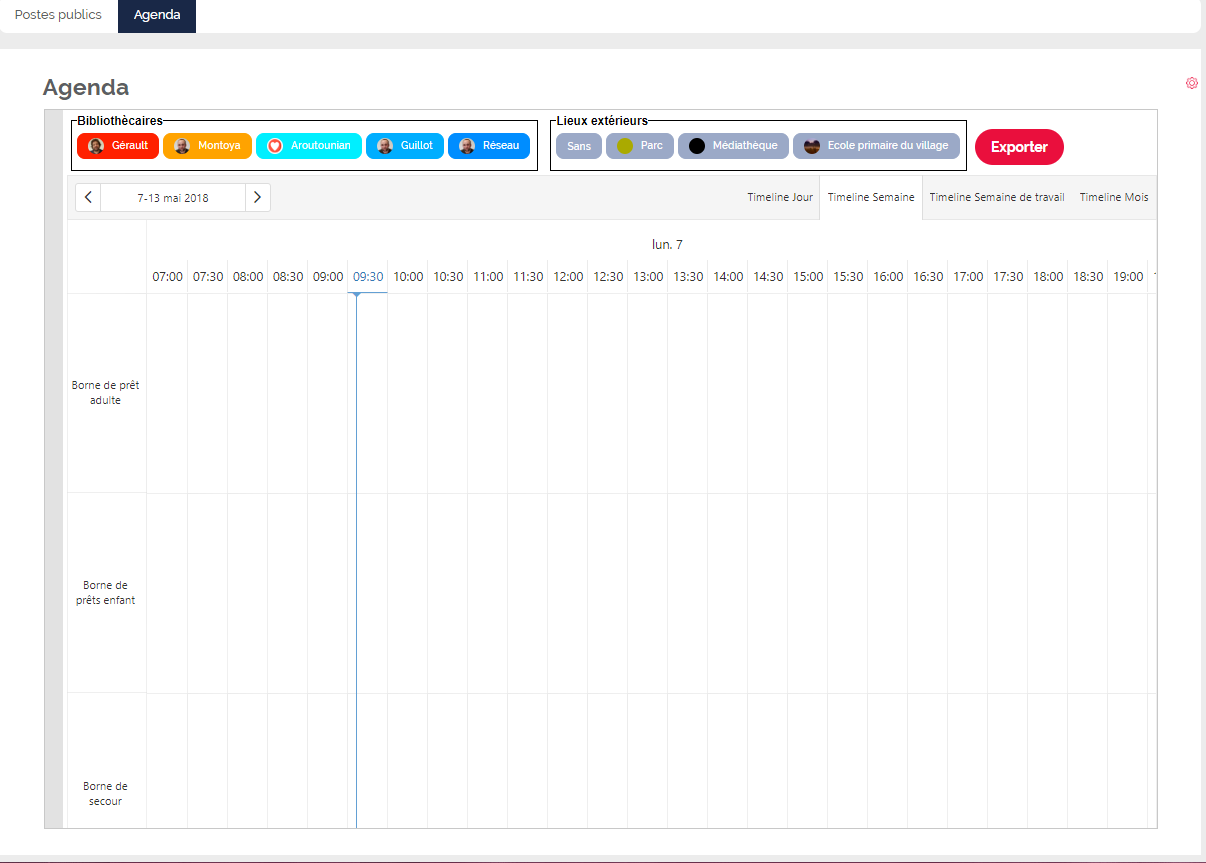Screen dimensions: 1206x863
Task: Click Gérault's avatar icon
Action: pyautogui.click(x=96, y=146)
